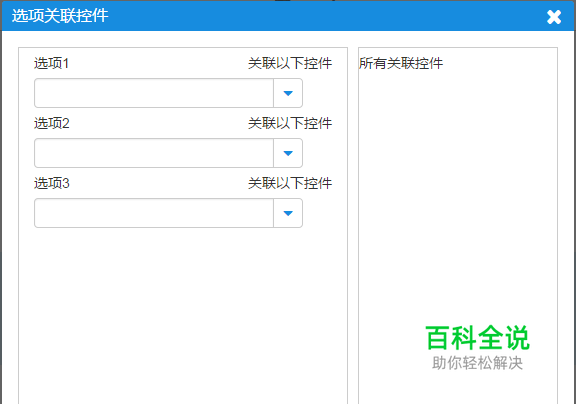Open the dropdown arrow for 选项2
The image size is (576, 404).
pos(288,153)
